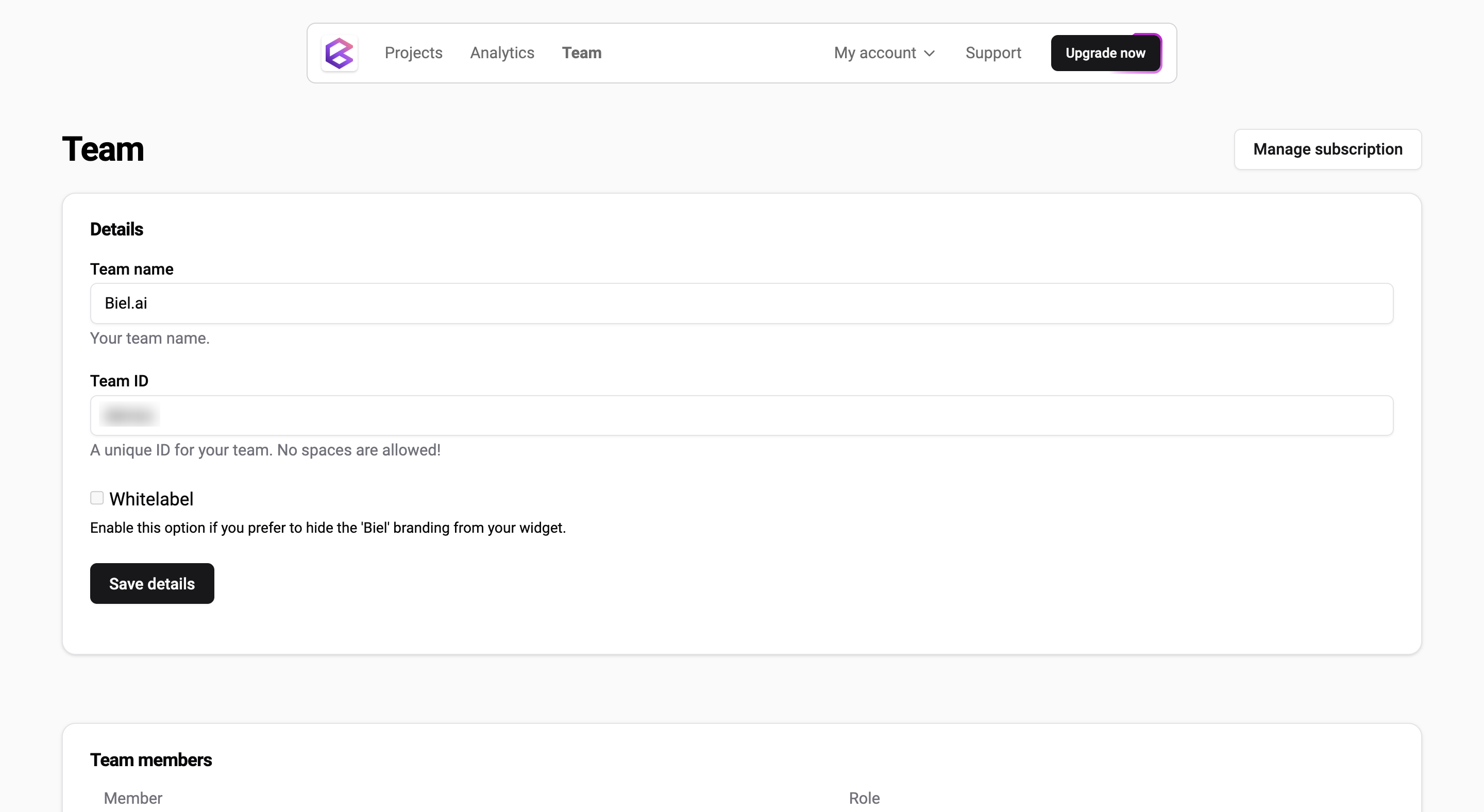Click the Manage subscription button
The height and width of the screenshot is (812, 1484).
(x=1327, y=149)
